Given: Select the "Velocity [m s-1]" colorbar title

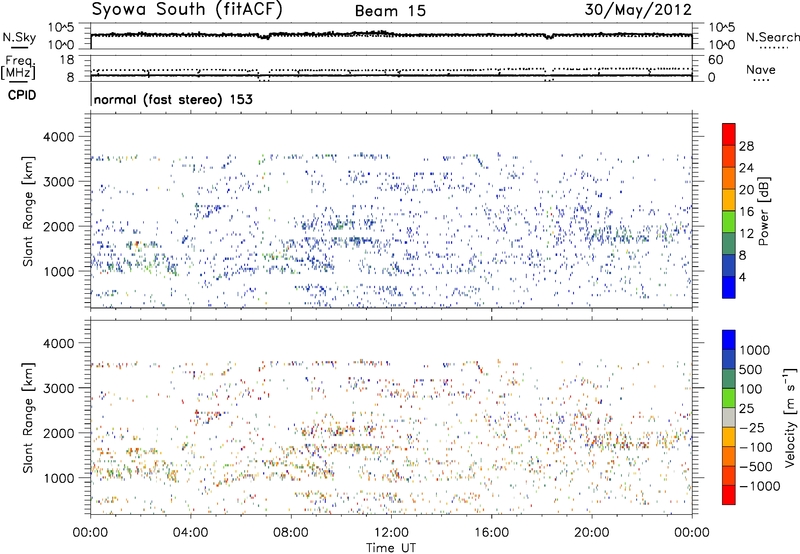Looking at the screenshot, I should pos(790,417).
